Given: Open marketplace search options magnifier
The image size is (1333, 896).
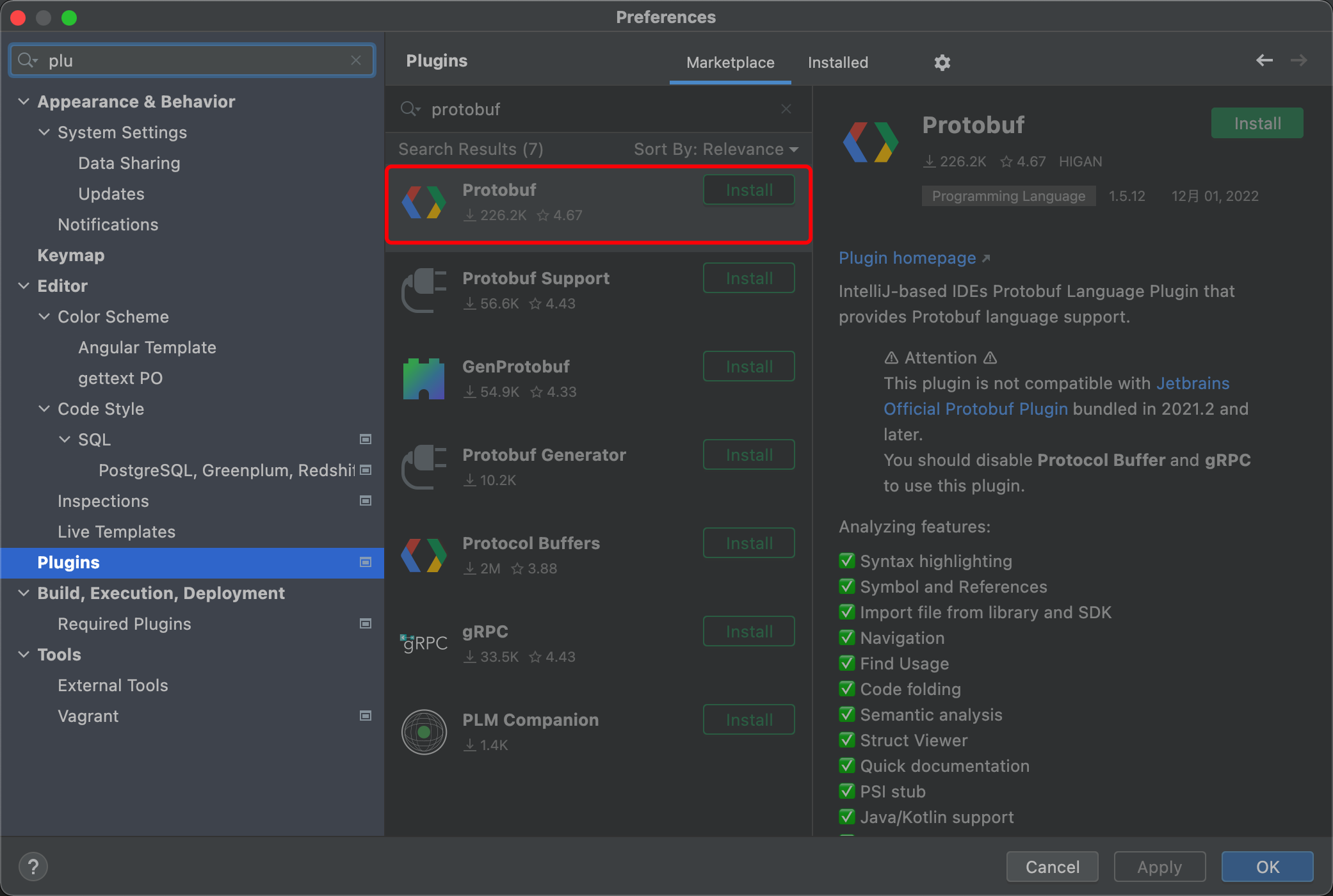Looking at the screenshot, I should coord(410,109).
